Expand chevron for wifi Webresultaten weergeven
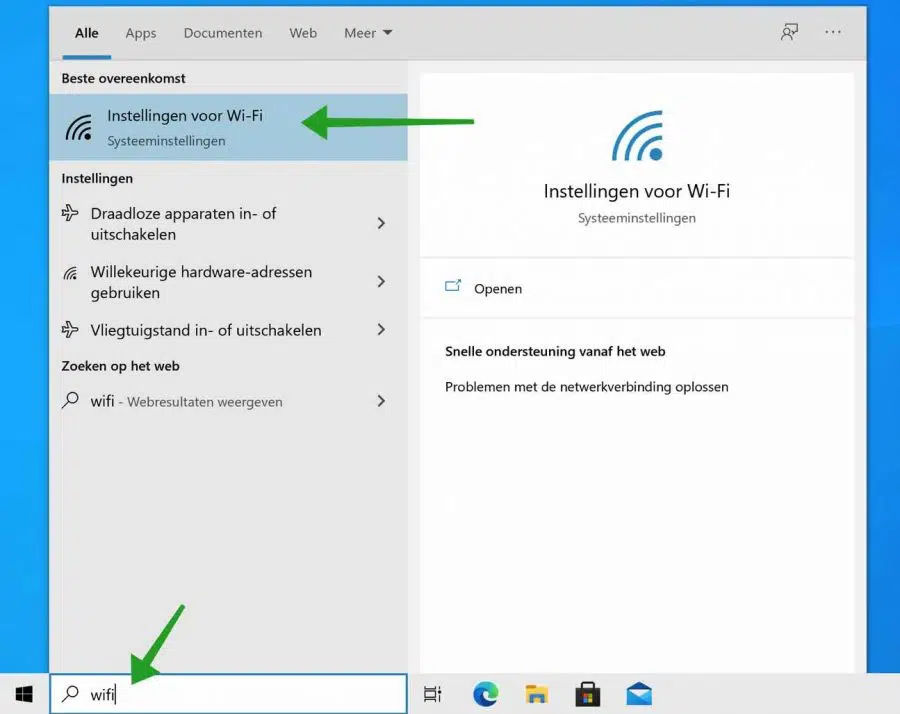Viewport: 900px width, 714px height. 381,401
